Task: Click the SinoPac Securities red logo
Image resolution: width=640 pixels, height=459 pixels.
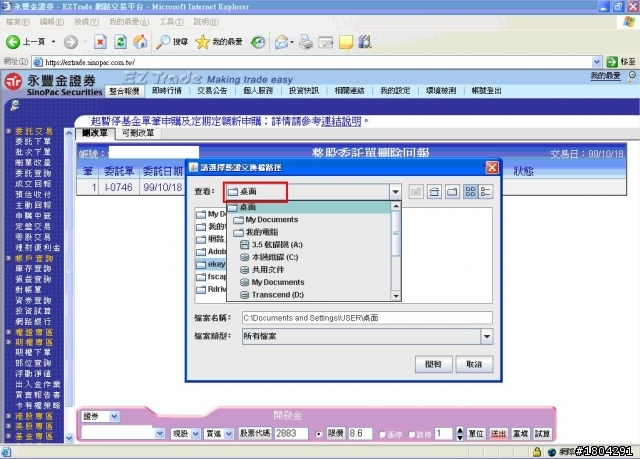Action: click(x=13, y=82)
